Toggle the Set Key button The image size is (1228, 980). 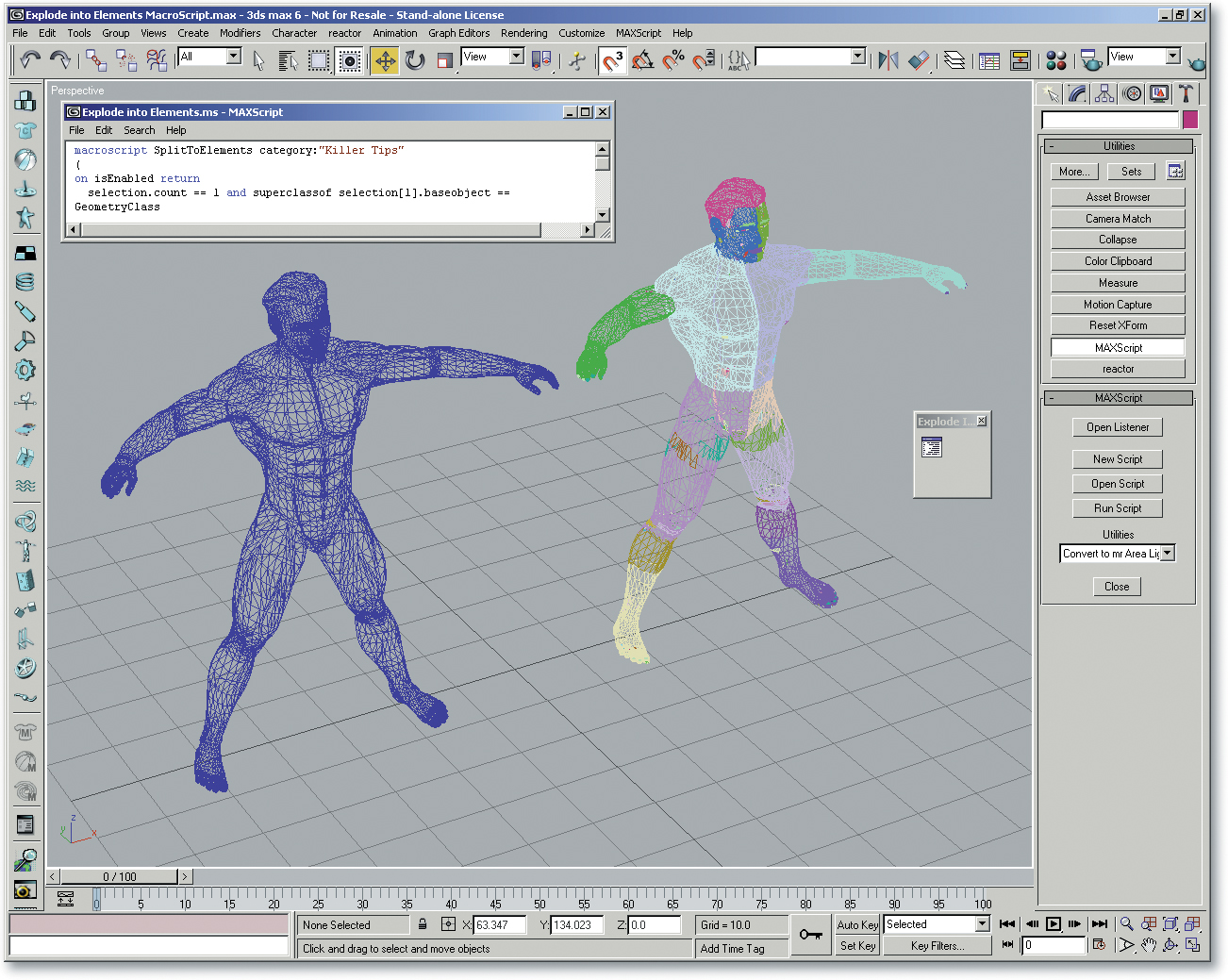point(857,946)
